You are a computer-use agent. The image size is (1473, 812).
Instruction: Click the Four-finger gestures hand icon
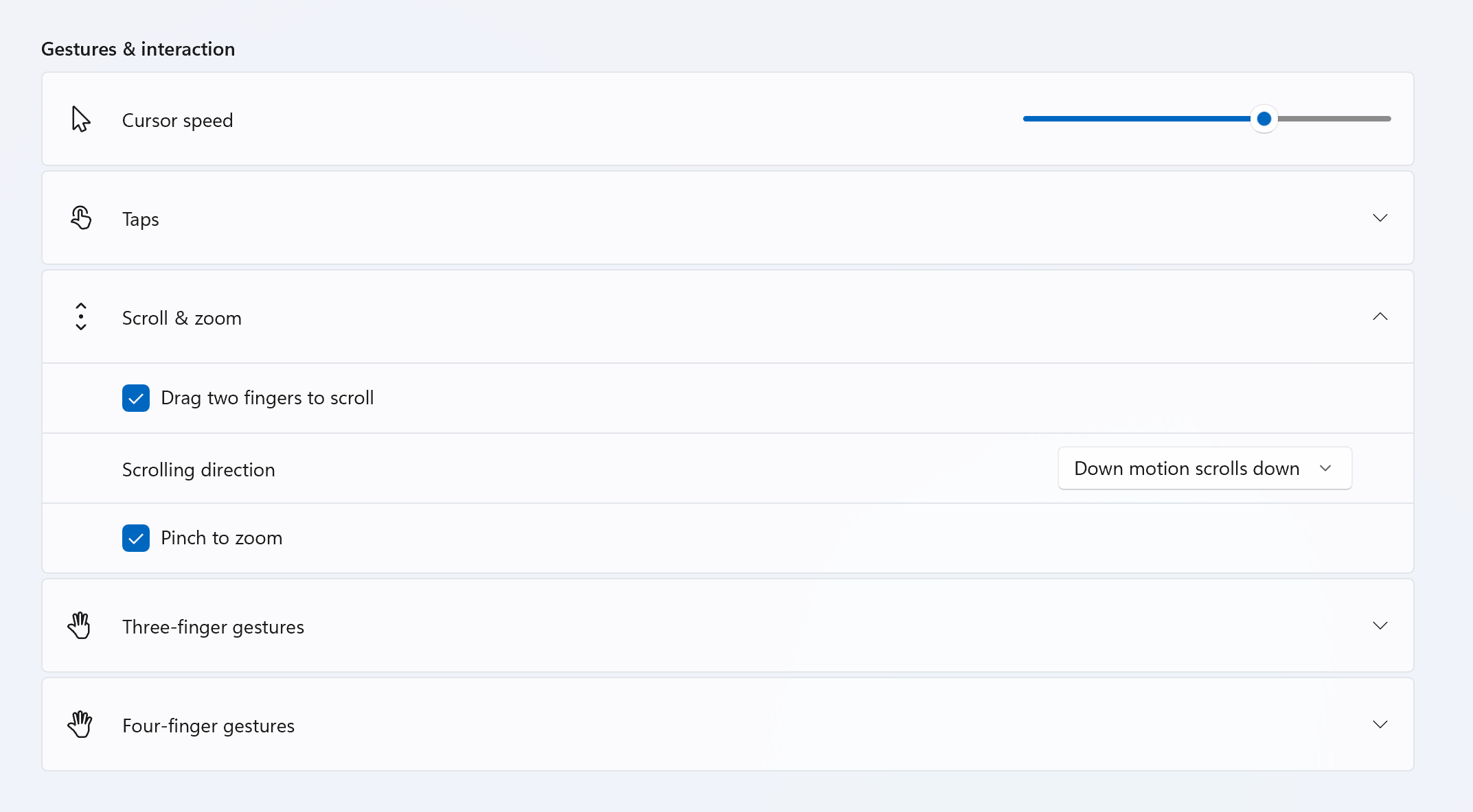(80, 725)
